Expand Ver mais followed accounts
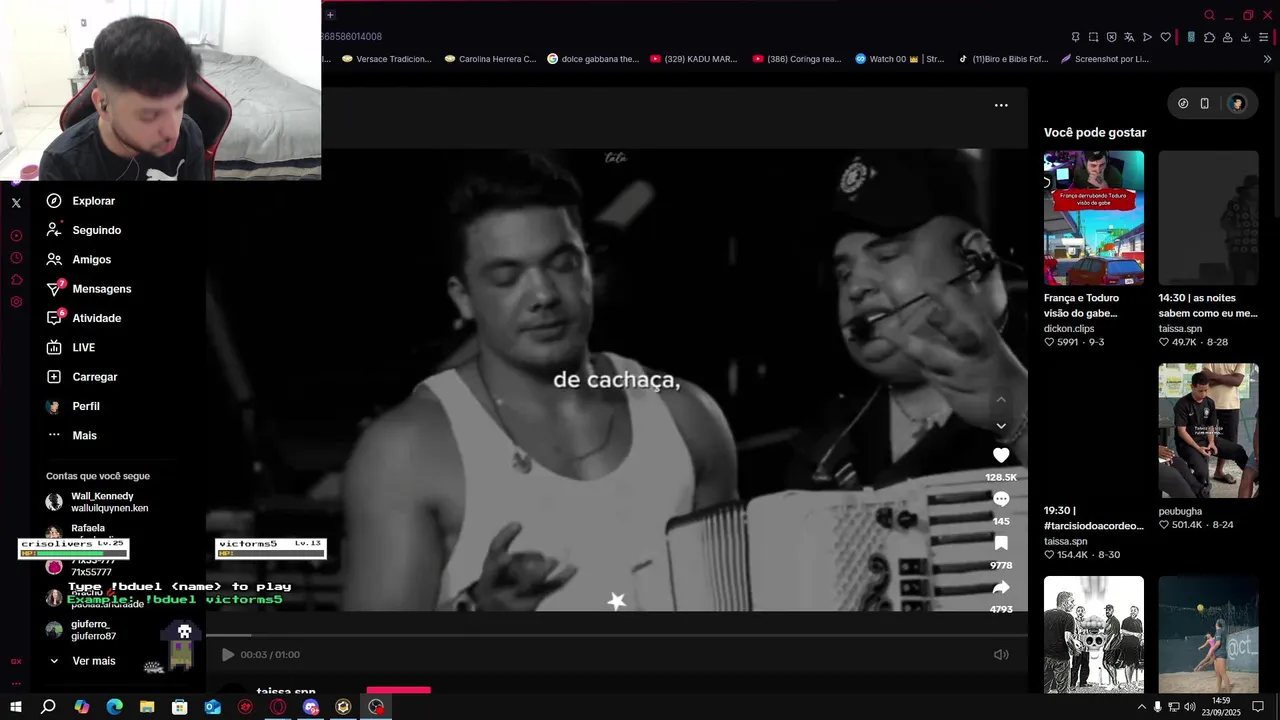The width and height of the screenshot is (1280, 720). click(82, 661)
